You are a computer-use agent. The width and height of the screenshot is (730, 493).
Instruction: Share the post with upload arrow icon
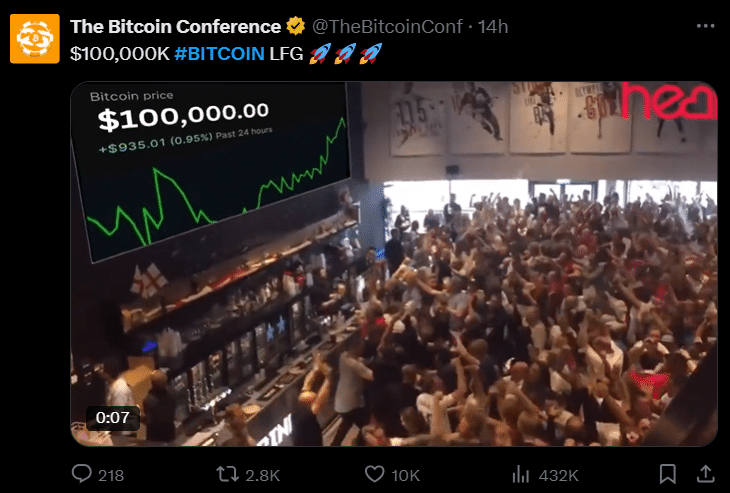coord(705,474)
